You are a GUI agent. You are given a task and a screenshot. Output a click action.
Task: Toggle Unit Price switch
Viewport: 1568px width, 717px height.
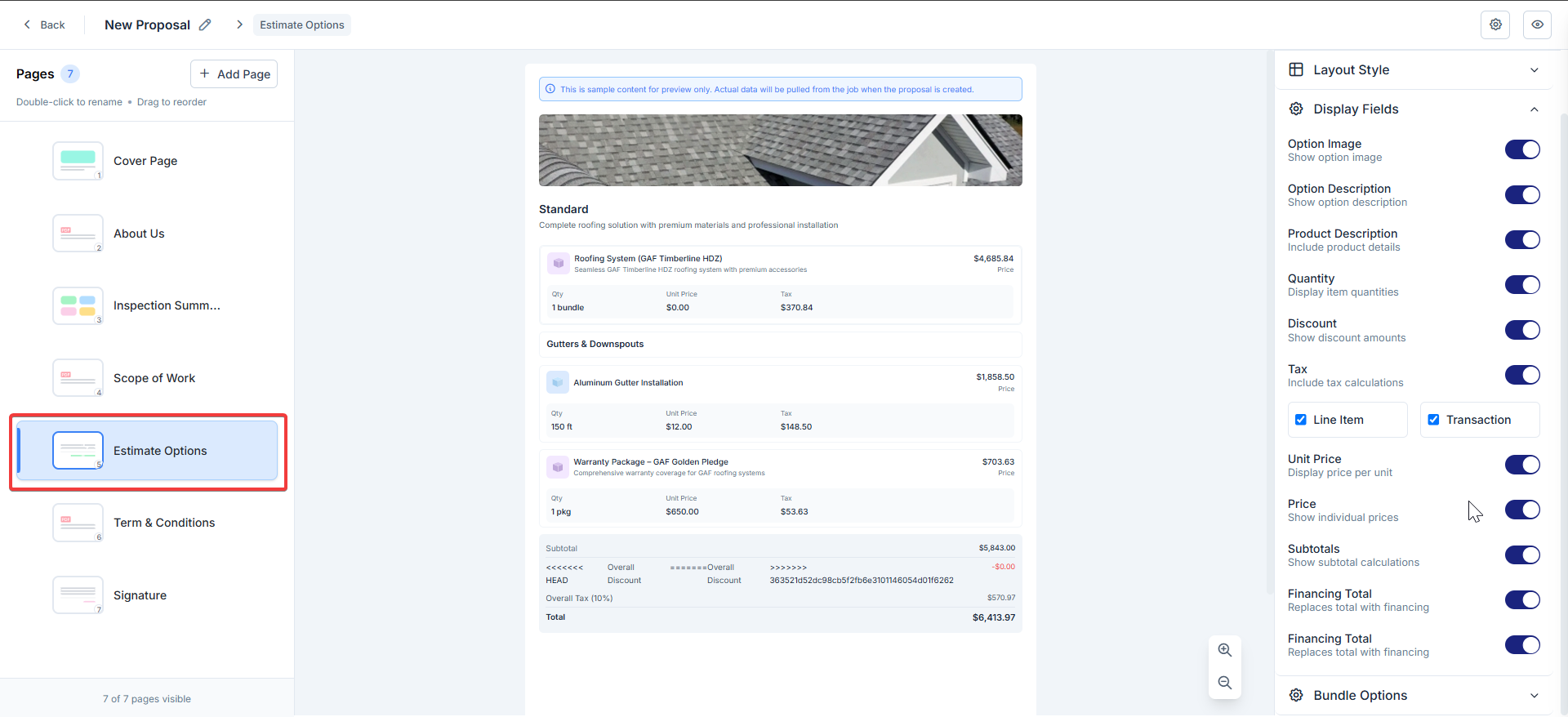[1522, 465]
